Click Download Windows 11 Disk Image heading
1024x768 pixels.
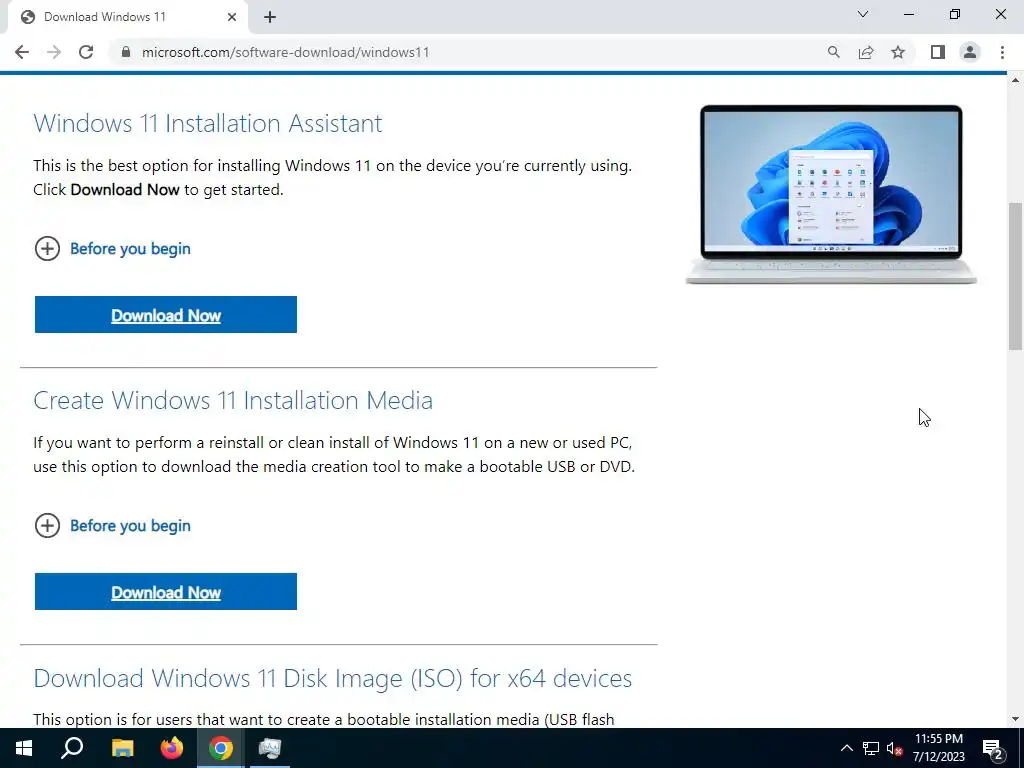click(332, 678)
